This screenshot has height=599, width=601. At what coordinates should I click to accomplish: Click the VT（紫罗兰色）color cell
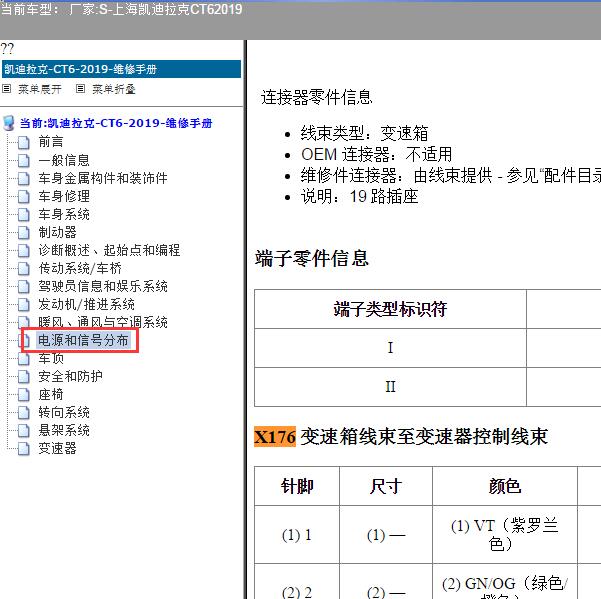(x=505, y=535)
